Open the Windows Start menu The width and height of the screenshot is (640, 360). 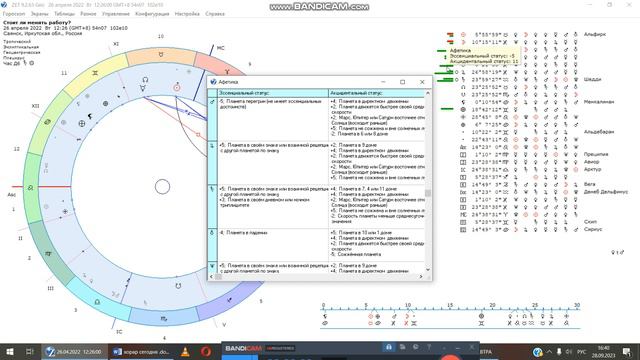pyautogui.click(x=10, y=351)
